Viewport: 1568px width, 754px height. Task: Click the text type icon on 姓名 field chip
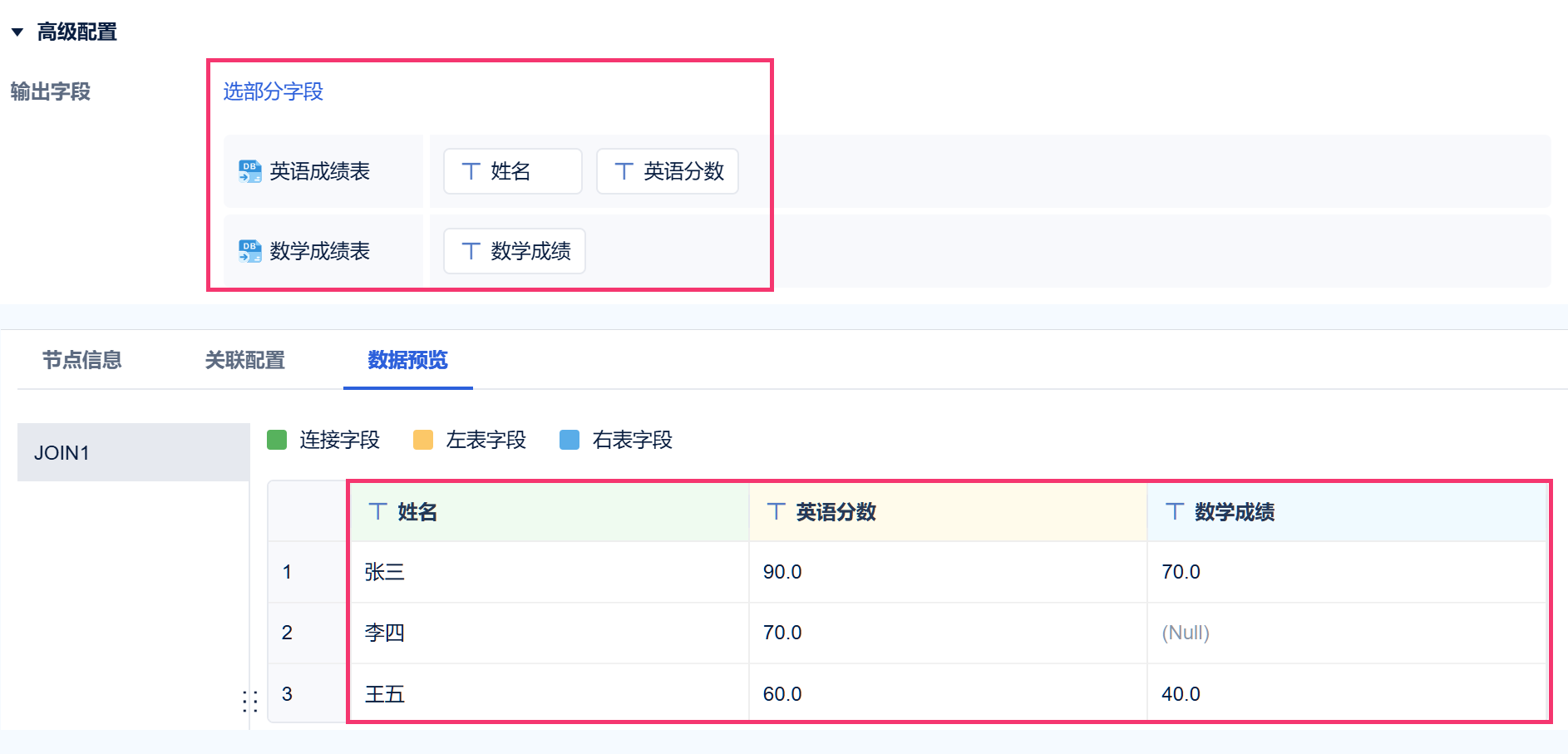[471, 171]
